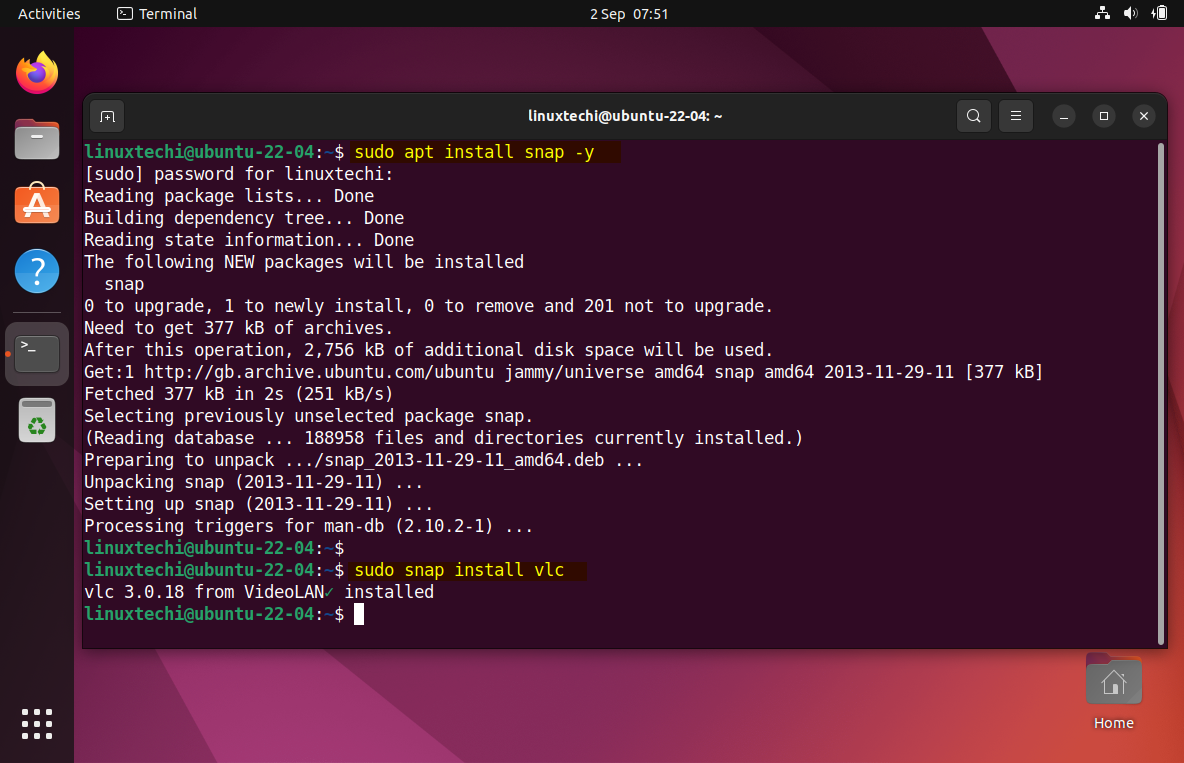Viewport: 1184px width, 763px height.
Task: Show the applications grid
Action: pos(37,724)
